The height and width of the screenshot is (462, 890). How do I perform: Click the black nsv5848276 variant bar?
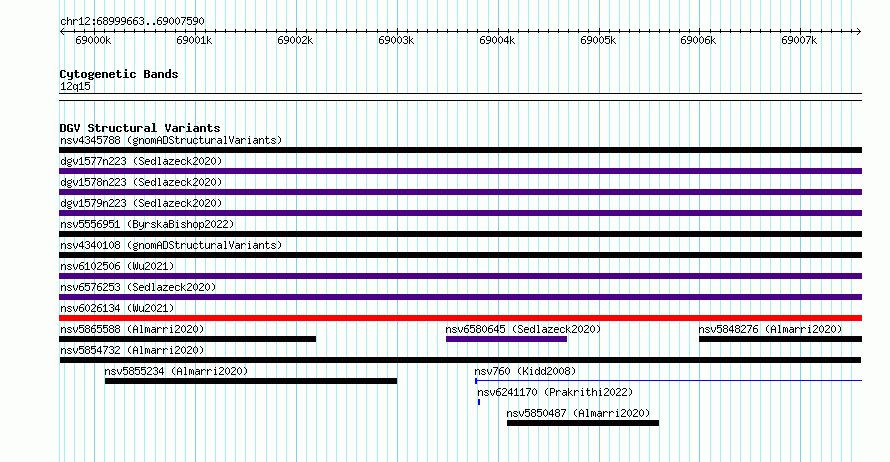[780, 339]
